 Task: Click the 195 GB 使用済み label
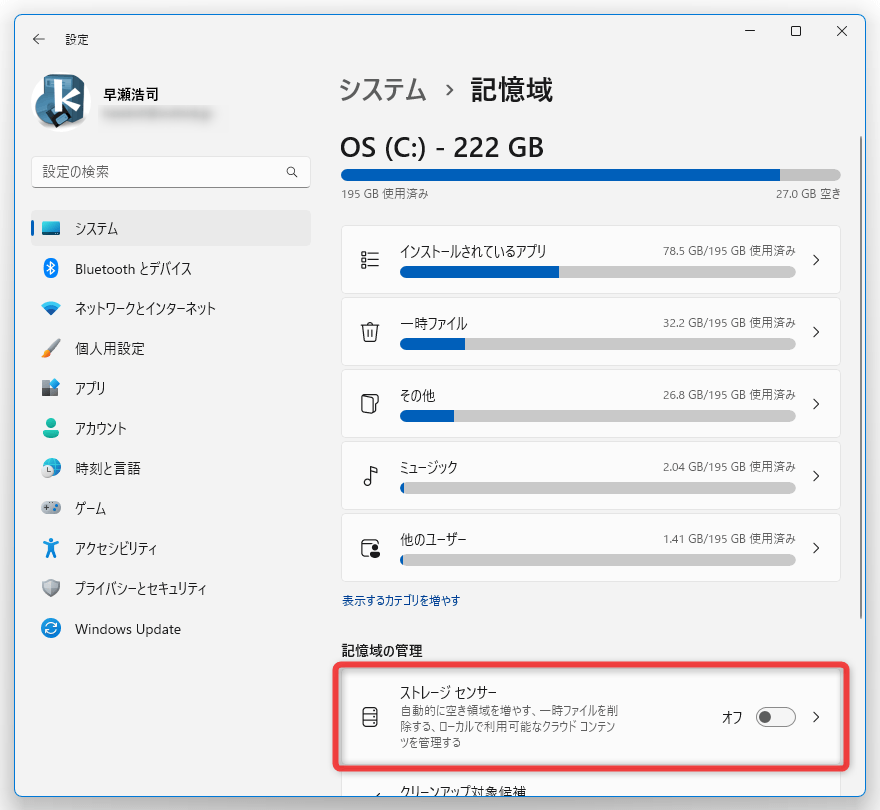point(384,194)
